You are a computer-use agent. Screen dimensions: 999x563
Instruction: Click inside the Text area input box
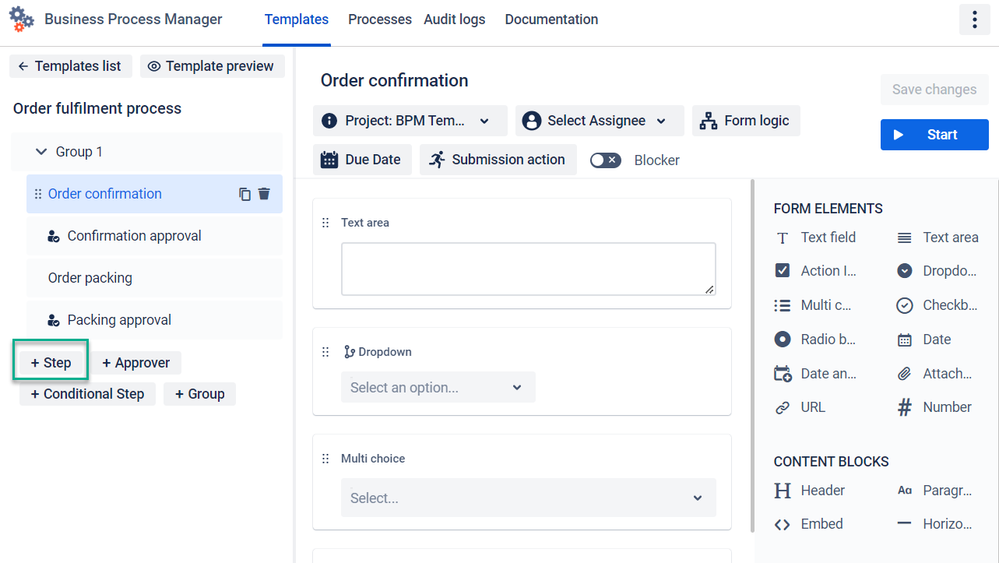click(x=528, y=269)
